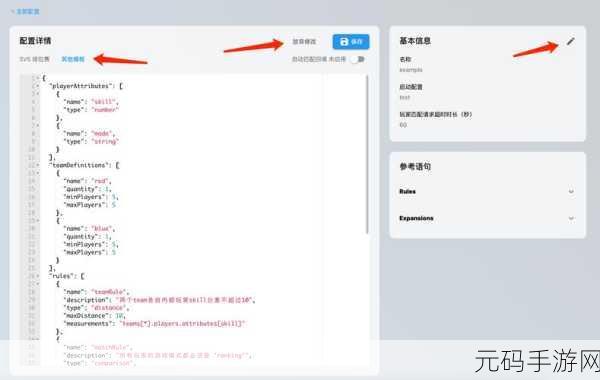Expand the Expansions reference section
This screenshot has height=380, width=600.
487,218
